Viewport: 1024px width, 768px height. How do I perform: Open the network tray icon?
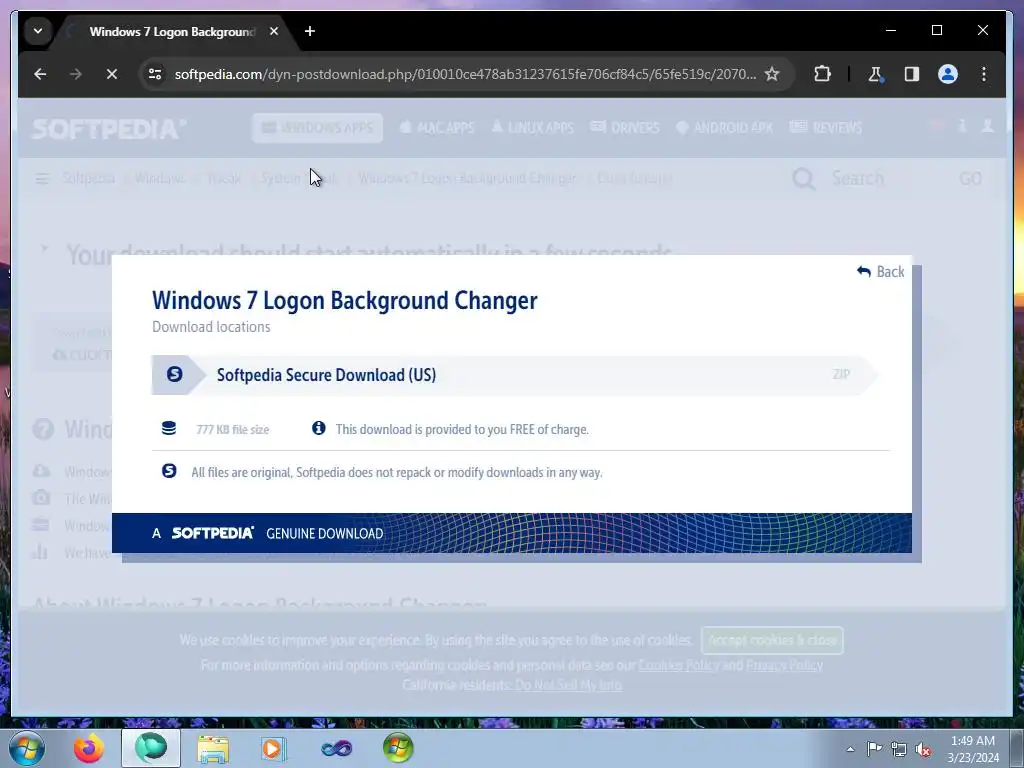click(x=899, y=749)
